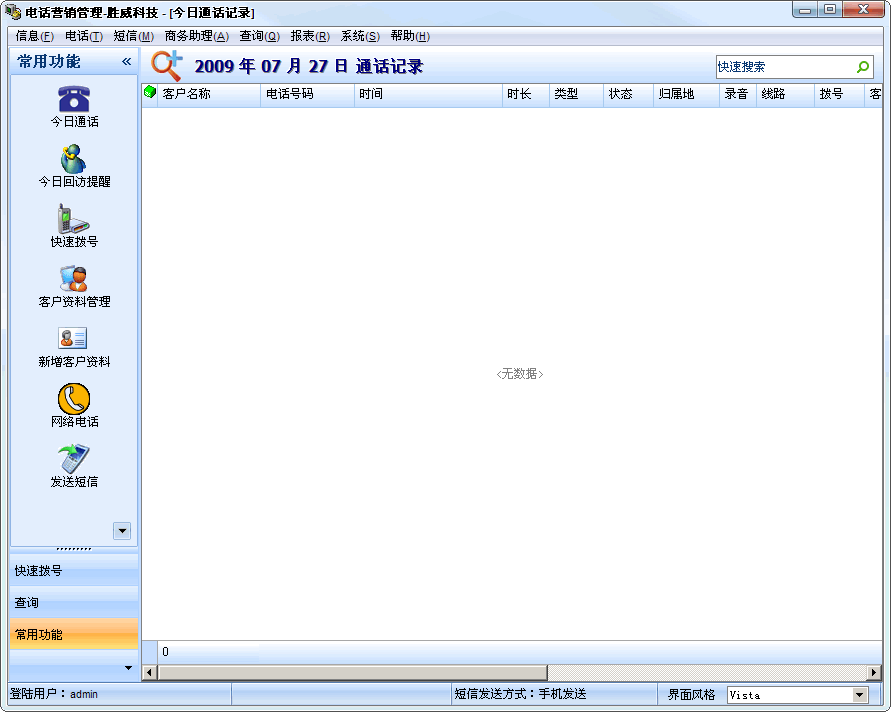Open the 系统 menu
Screen dimensions: 891x712
[x=359, y=35]
